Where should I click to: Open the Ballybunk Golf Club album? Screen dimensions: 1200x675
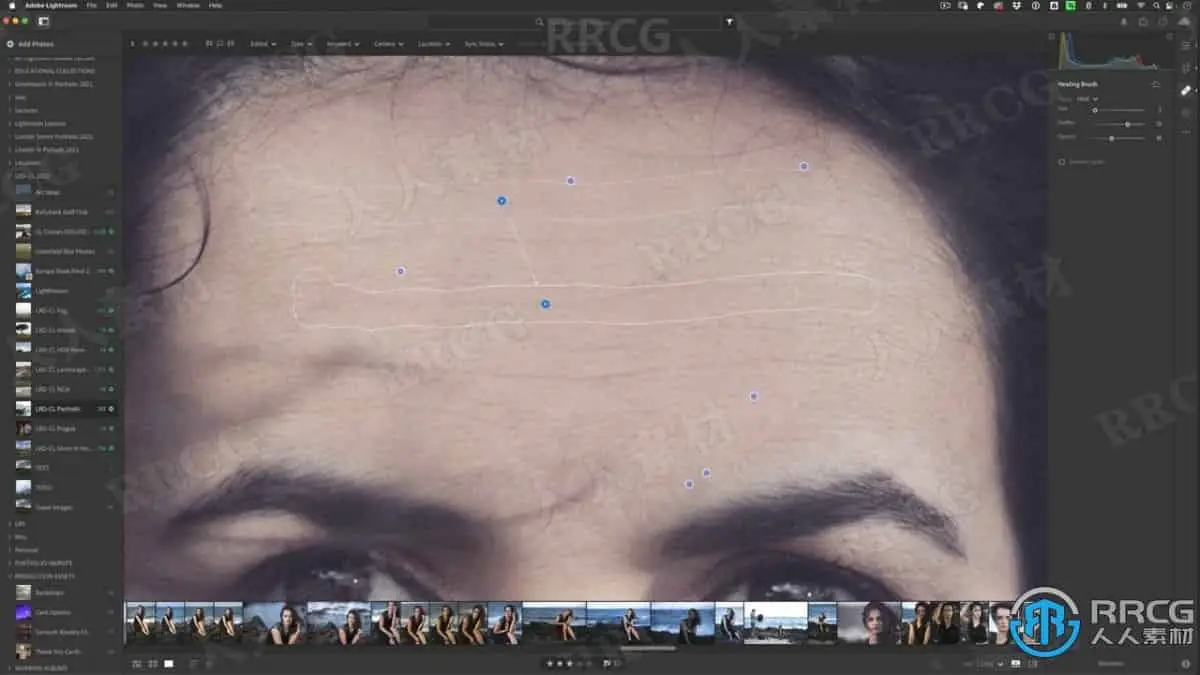pyautogui.click(x=60, y=211)
